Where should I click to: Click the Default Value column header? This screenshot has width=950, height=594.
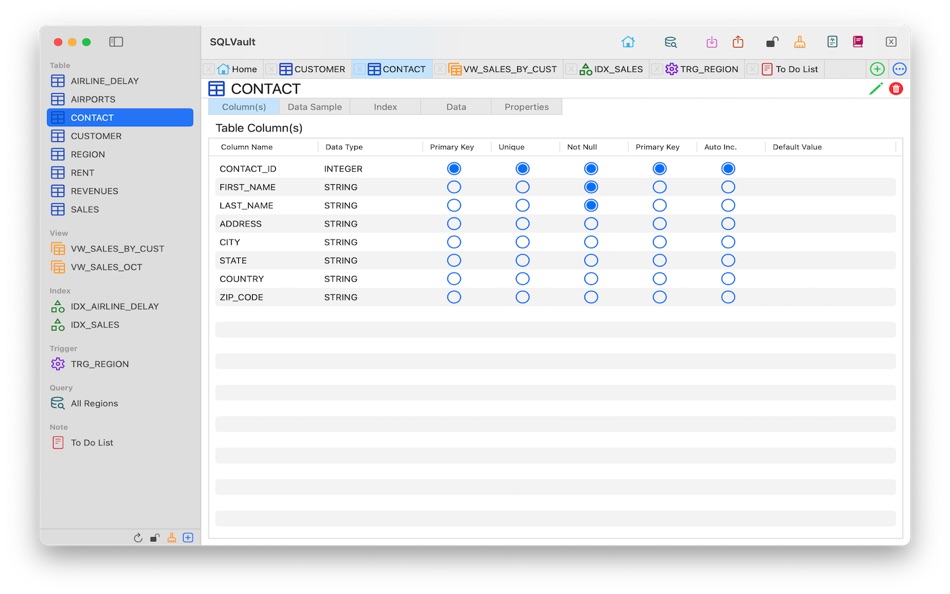tap(797, 147)
